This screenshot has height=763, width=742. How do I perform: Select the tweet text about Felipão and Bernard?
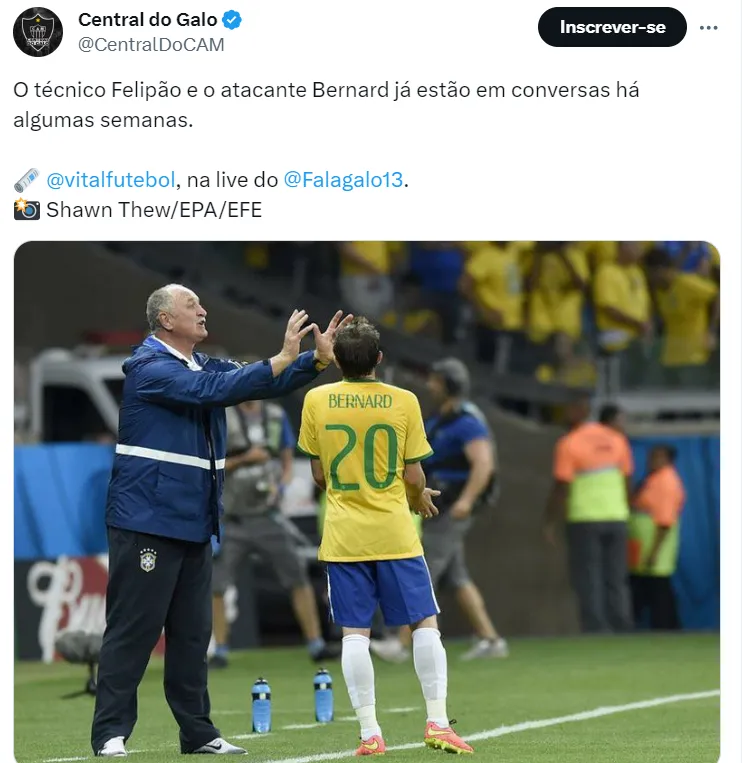coord(326,105)
